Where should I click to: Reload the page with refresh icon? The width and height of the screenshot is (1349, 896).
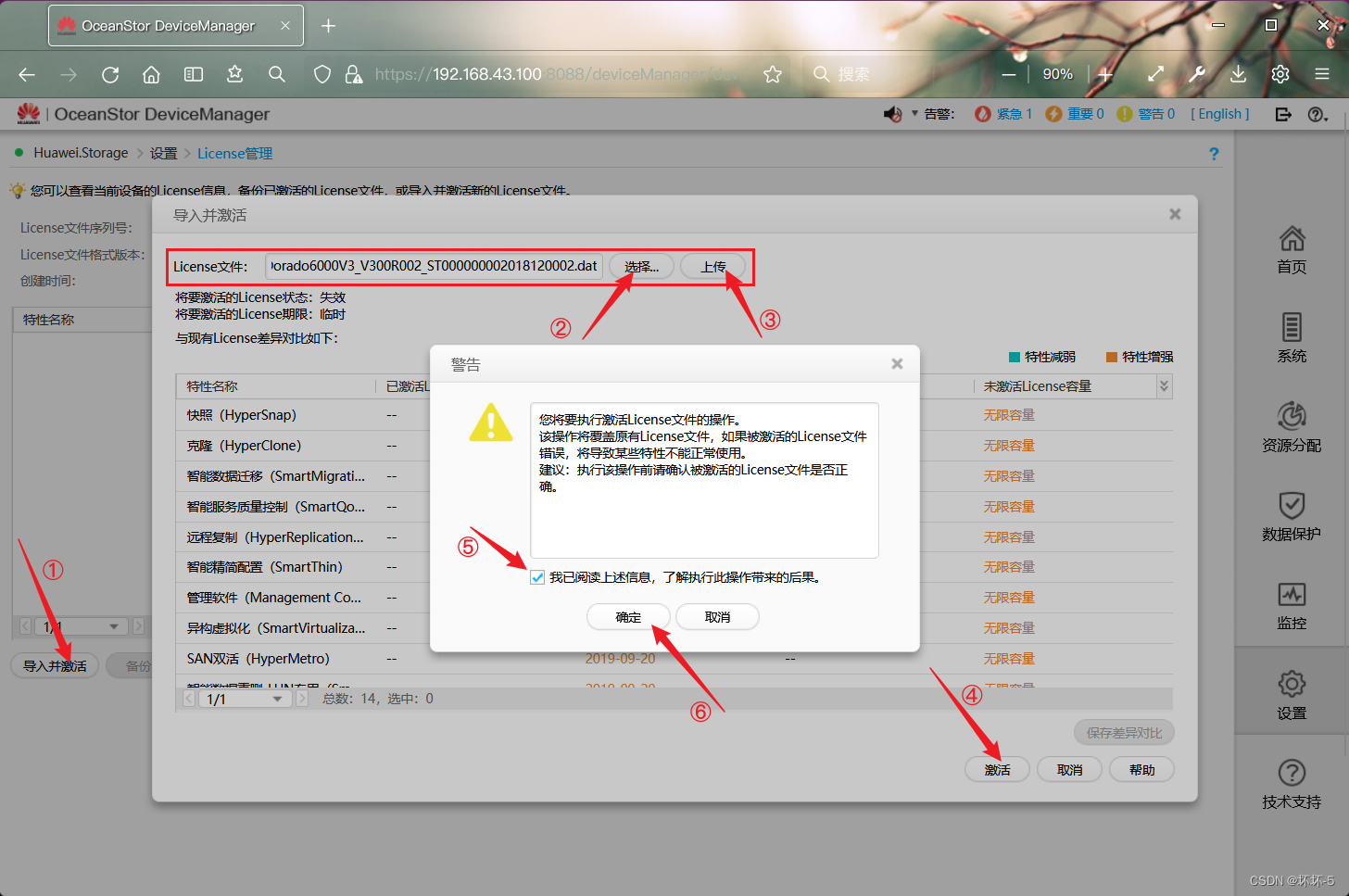pyautogui.click(x=110, y=74)
